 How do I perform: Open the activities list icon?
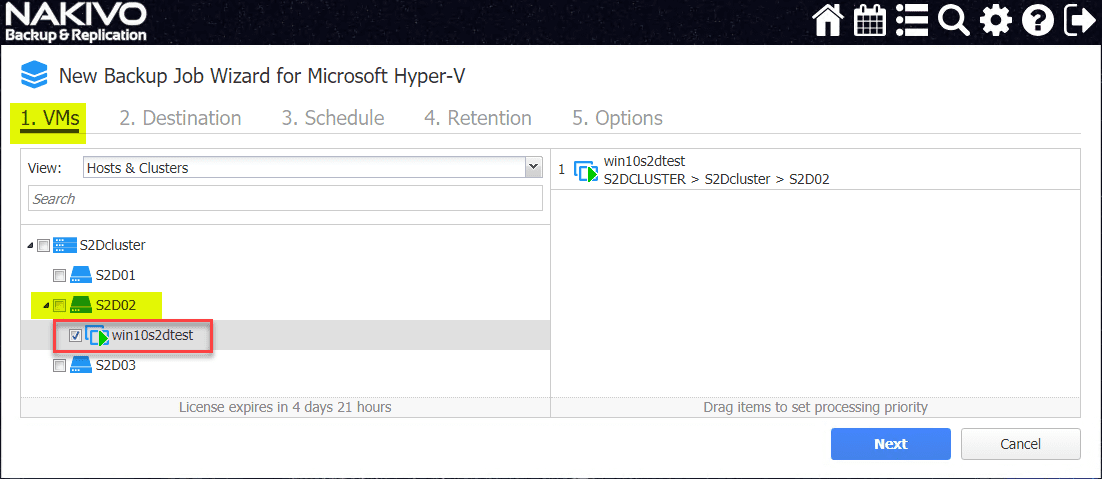click(911, 21)
